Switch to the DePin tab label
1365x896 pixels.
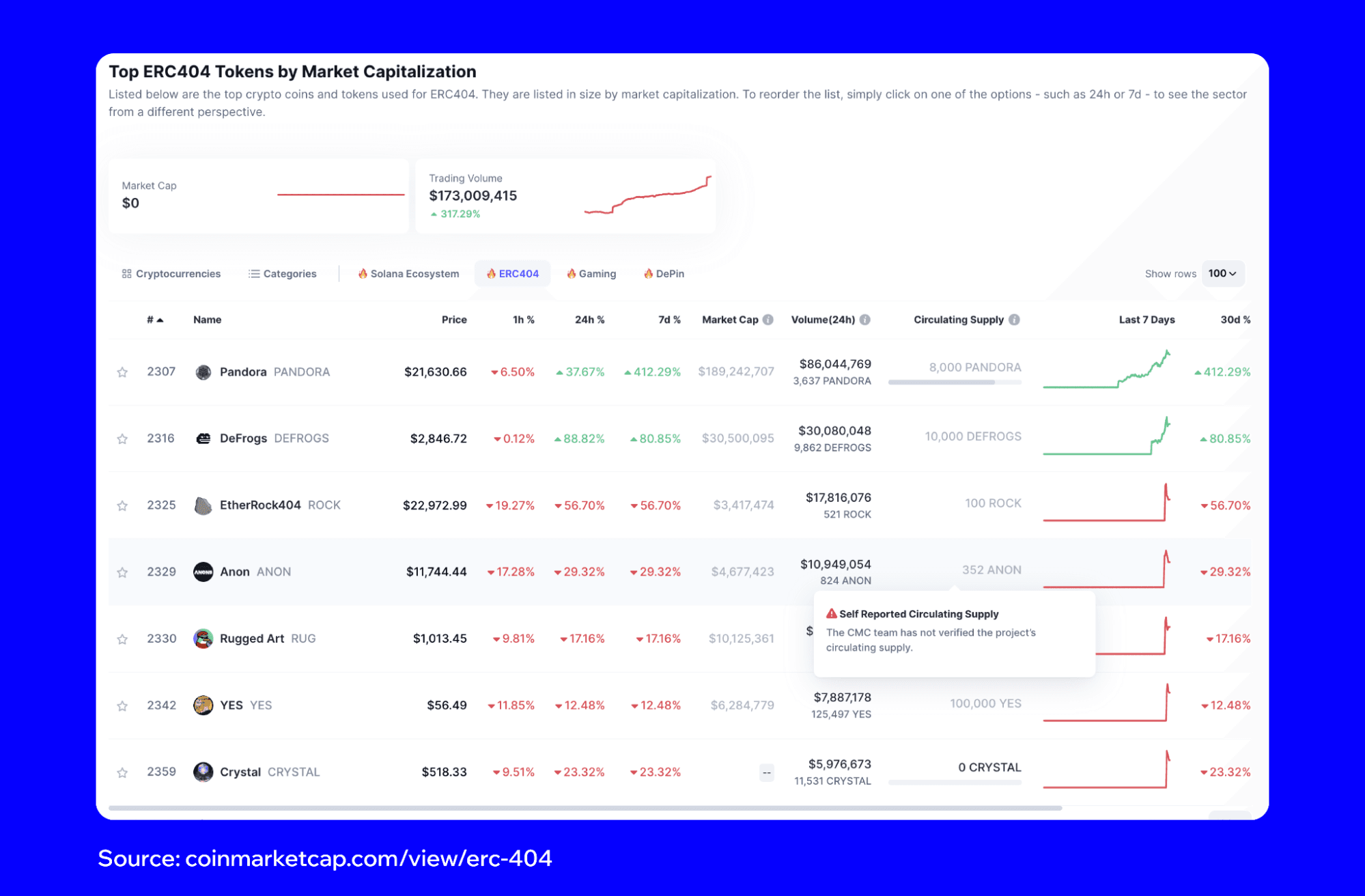coord(670,274)
